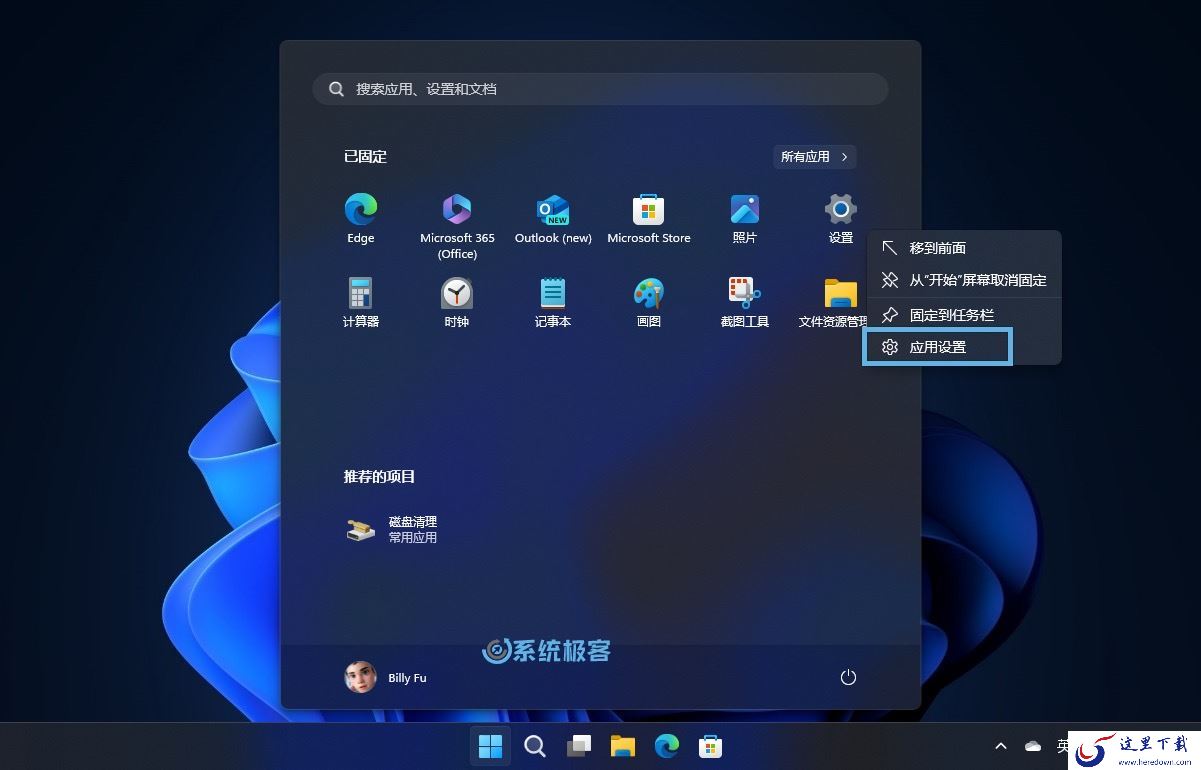
Task: Choose 移到前面 in context menu
Action: coord(963,248)
